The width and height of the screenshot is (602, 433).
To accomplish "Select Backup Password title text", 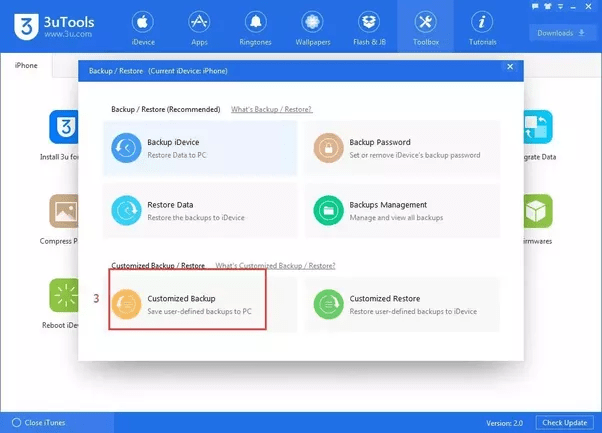I will tap(380, 142).
